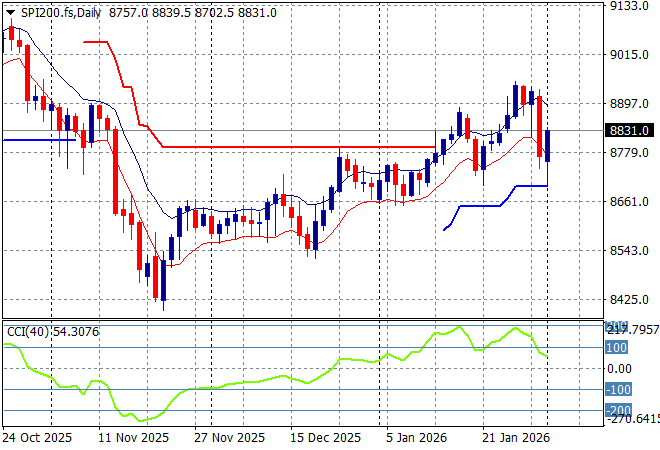Click the 11 Nov 2025 date label
Screen dimensions: 660x450
click(133, 438)
